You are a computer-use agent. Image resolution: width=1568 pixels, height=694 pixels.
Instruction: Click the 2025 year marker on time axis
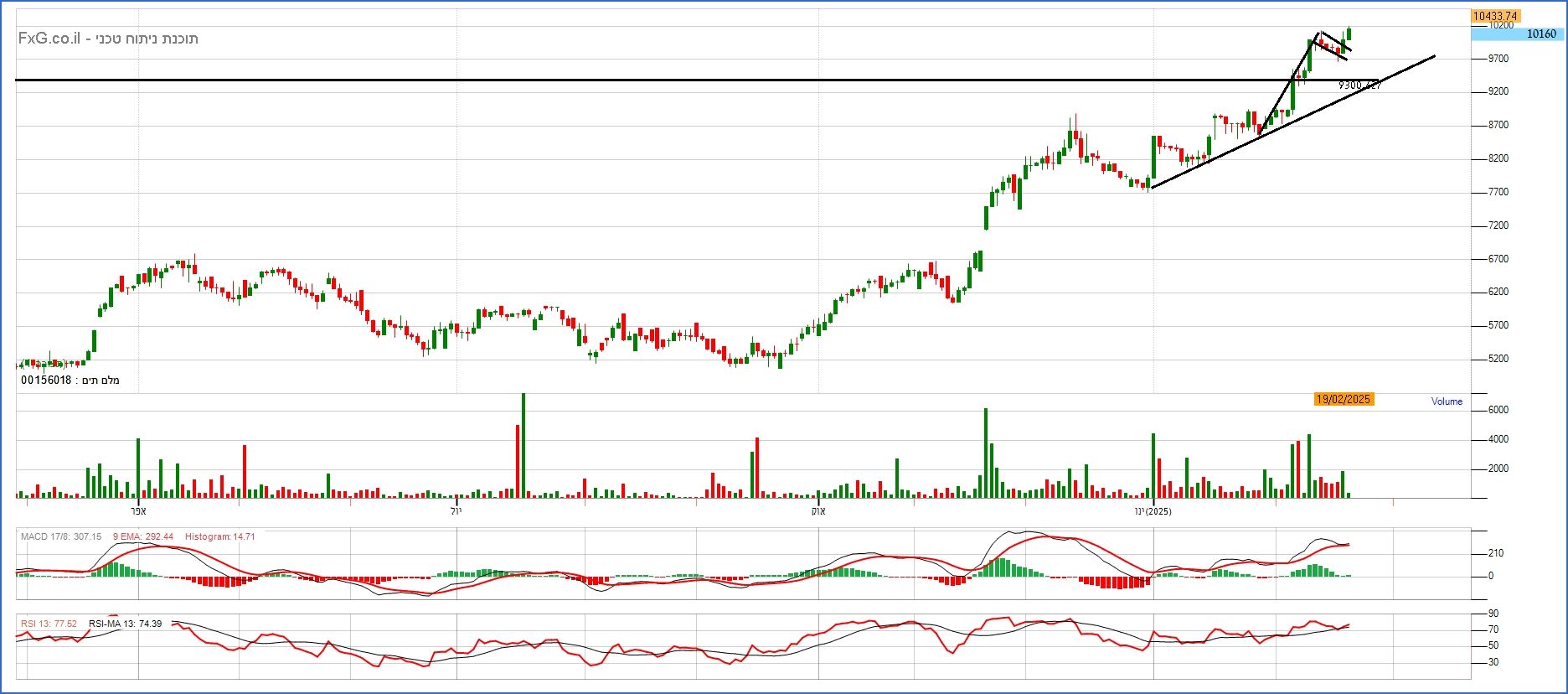pyautogui.click(x=1159, y=511)
